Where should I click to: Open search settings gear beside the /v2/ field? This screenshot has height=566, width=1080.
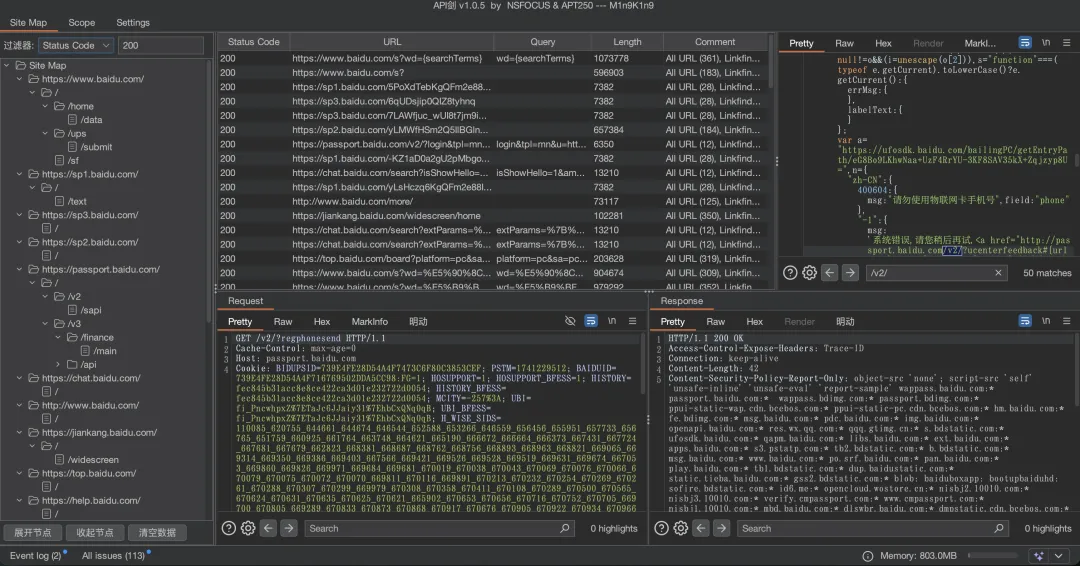click(x=809, y=273)
